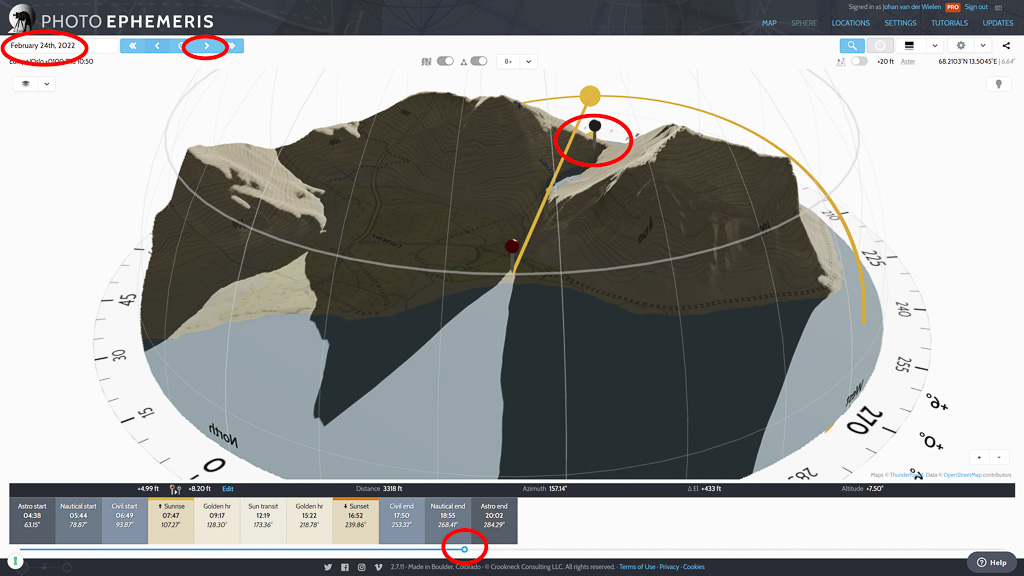Toggle the terrain triangle switch
Screen dimensions: 1024x576
point(478,62)
